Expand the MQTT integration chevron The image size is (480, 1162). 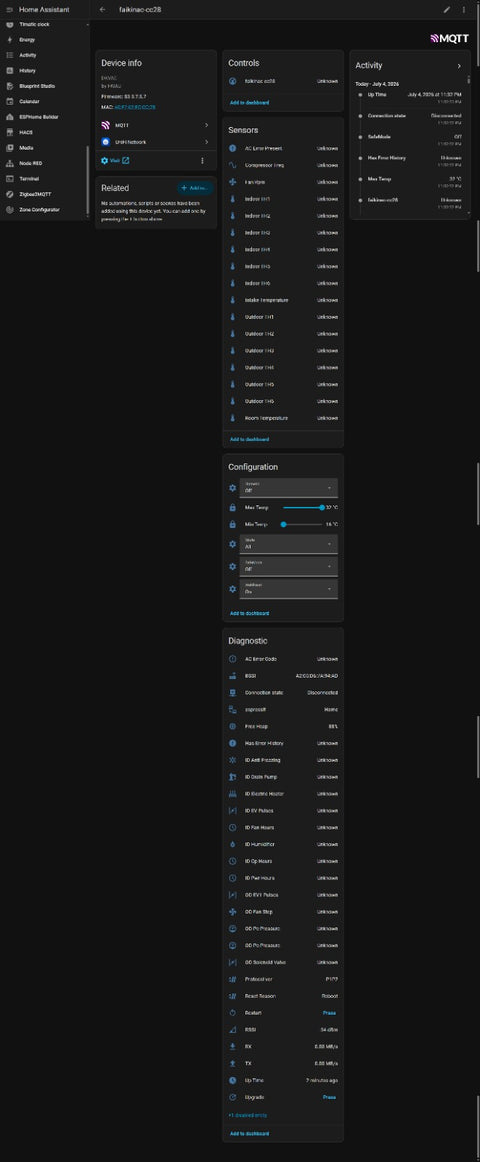[207, 126]
